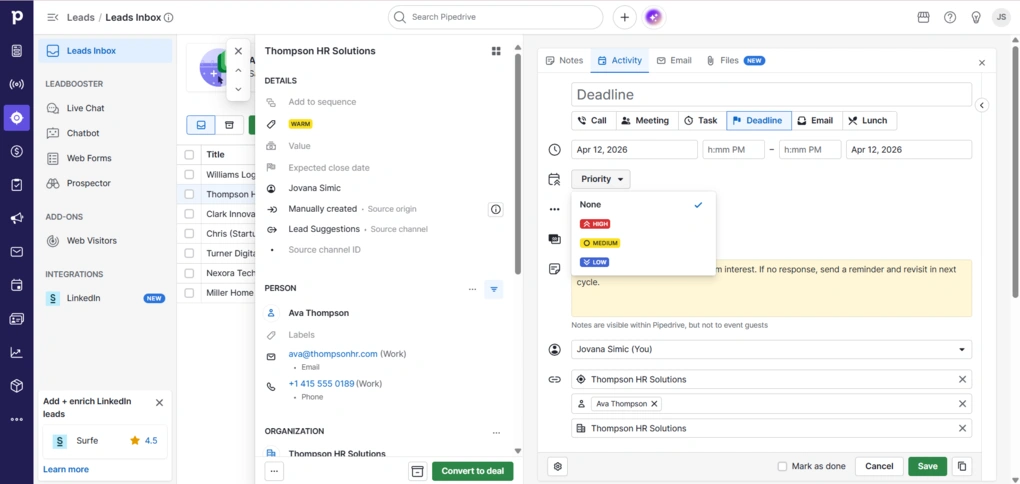Select Low priority option
The width and height of the screenshot is (1020, 484).
click(x=593, y=262)
